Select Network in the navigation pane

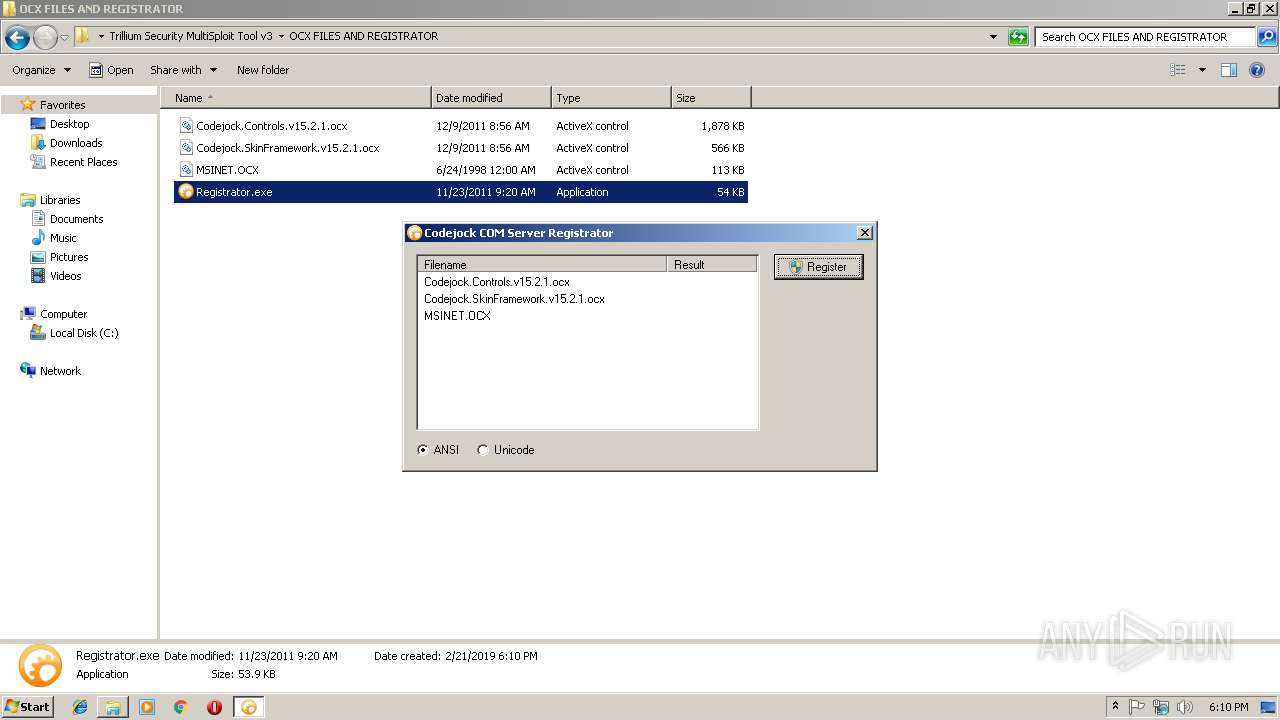[x=60, y=371]
